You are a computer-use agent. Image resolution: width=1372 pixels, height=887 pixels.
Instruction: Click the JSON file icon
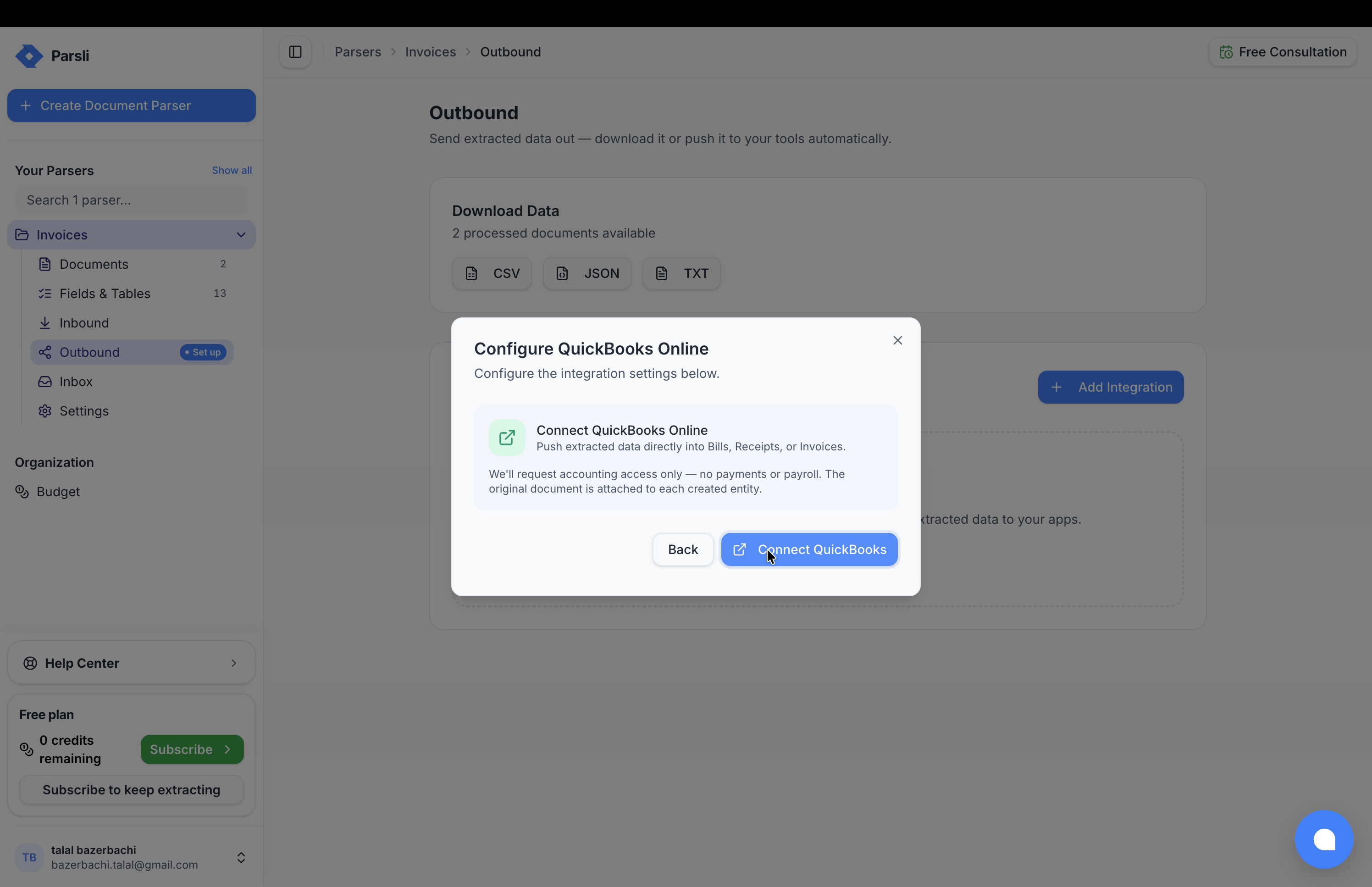[x=563, y=274]
